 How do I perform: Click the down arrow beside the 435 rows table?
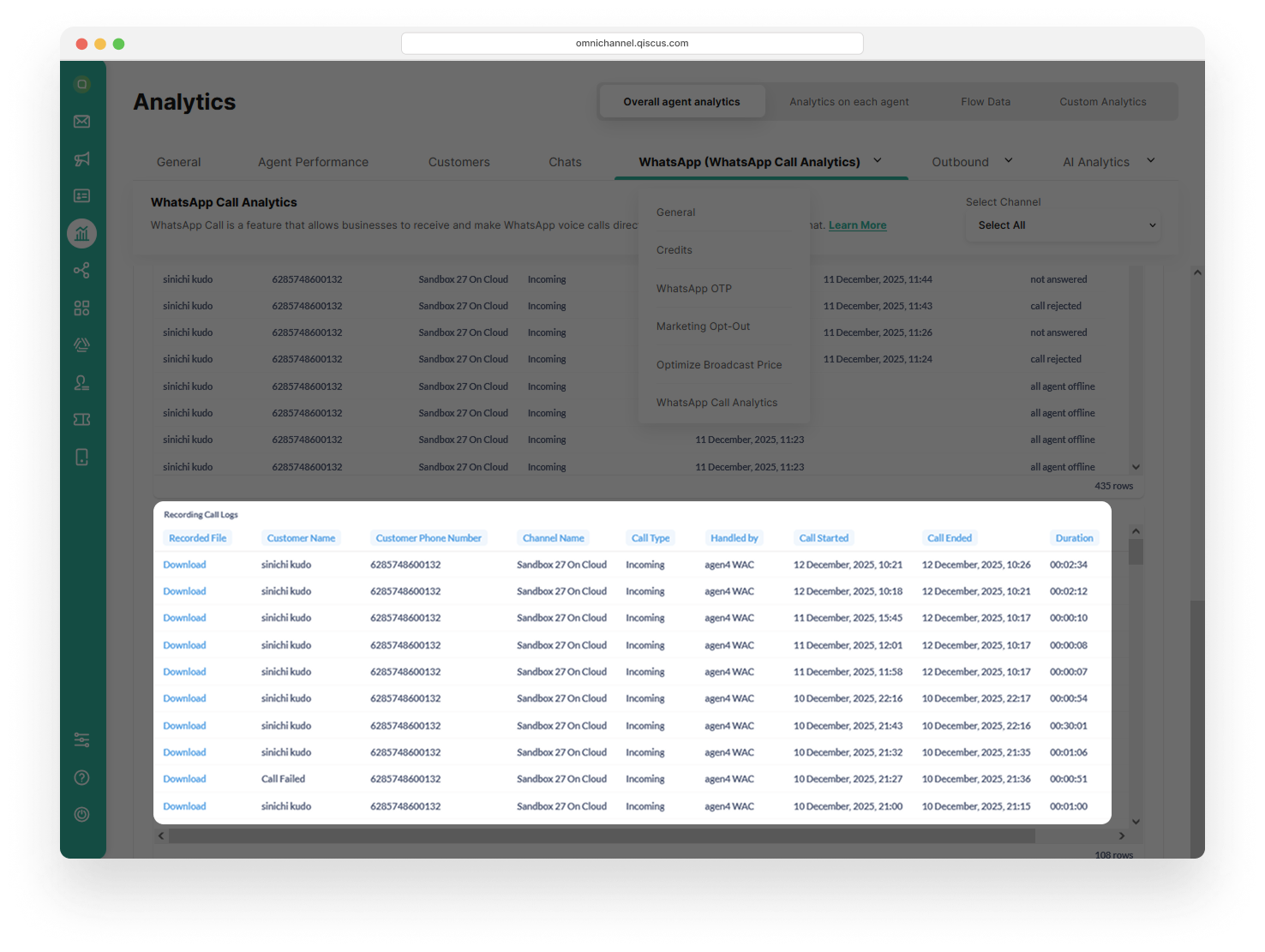click(1136, 467)
